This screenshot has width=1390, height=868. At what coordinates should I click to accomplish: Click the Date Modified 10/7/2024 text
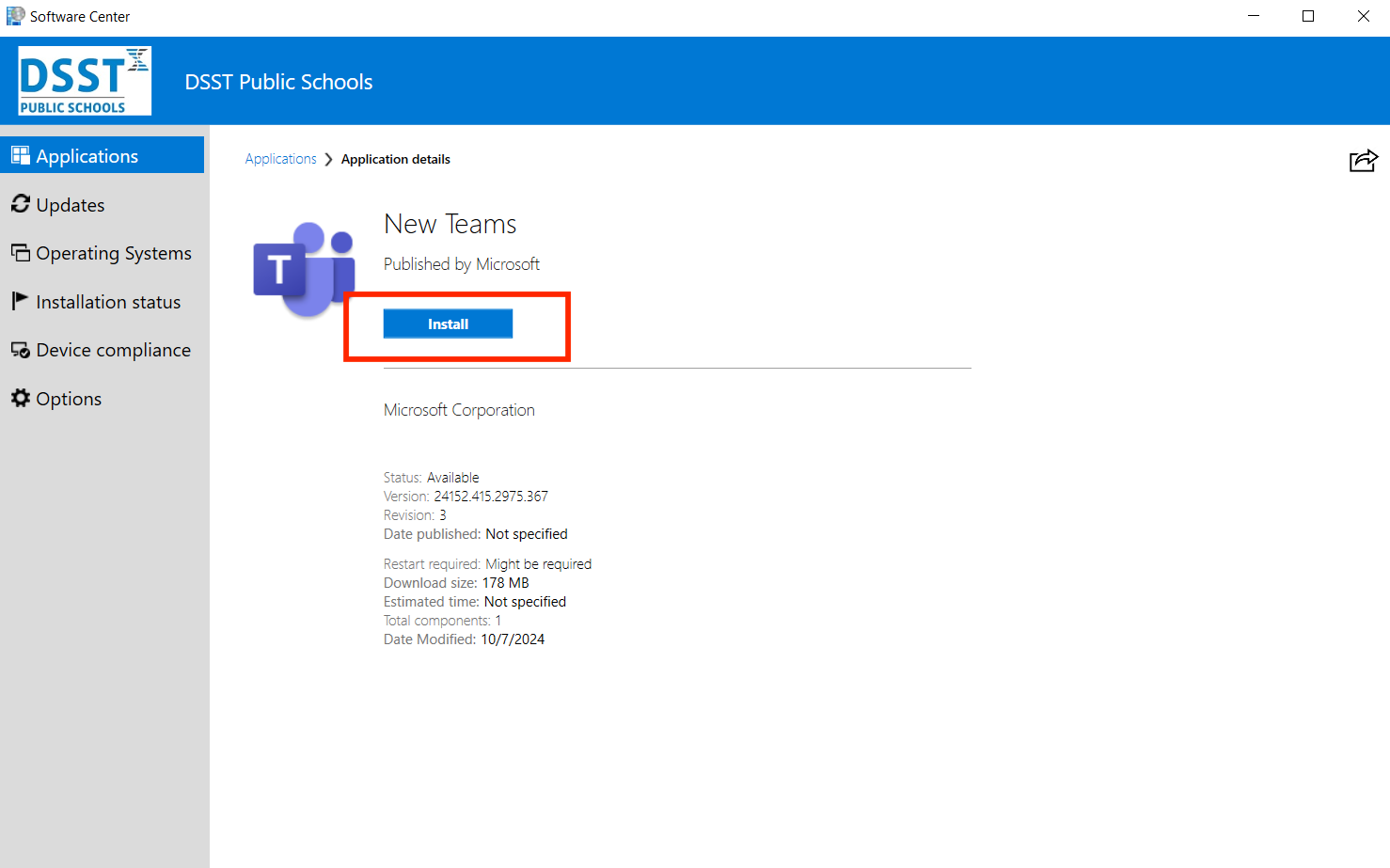click(464, 639)
